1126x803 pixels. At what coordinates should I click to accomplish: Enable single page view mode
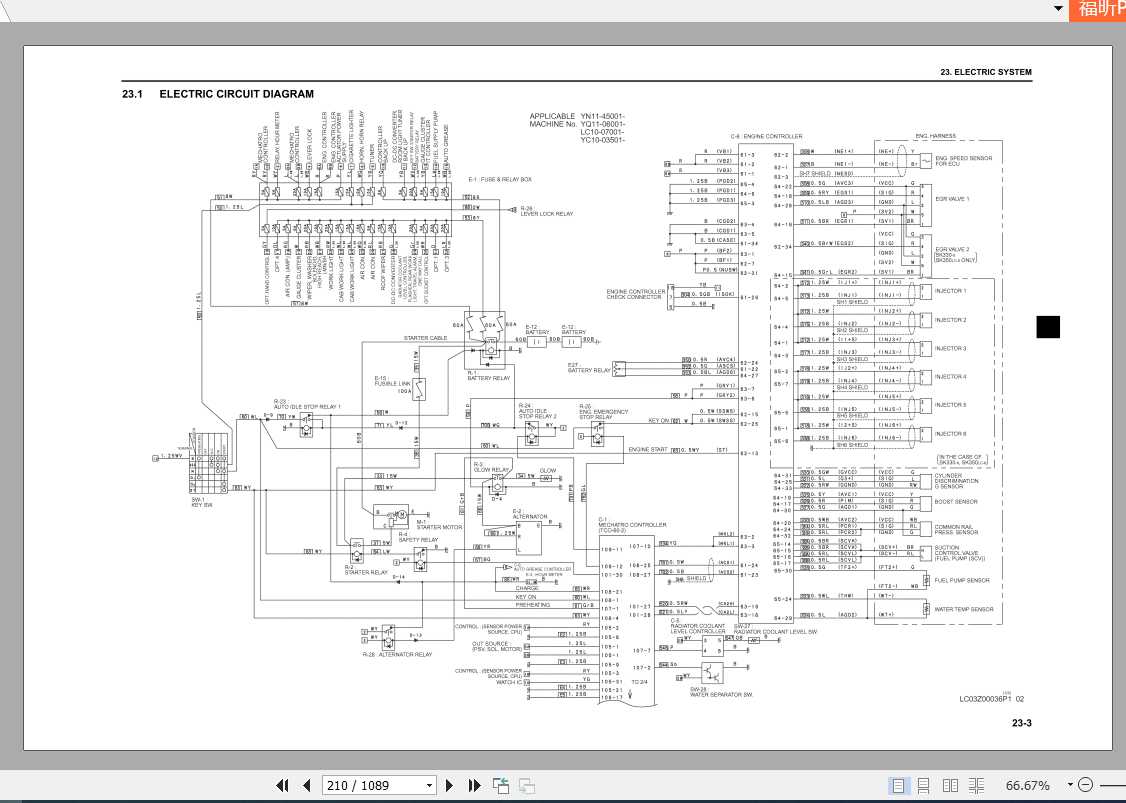pyautogui.click(x=899, y=785)
